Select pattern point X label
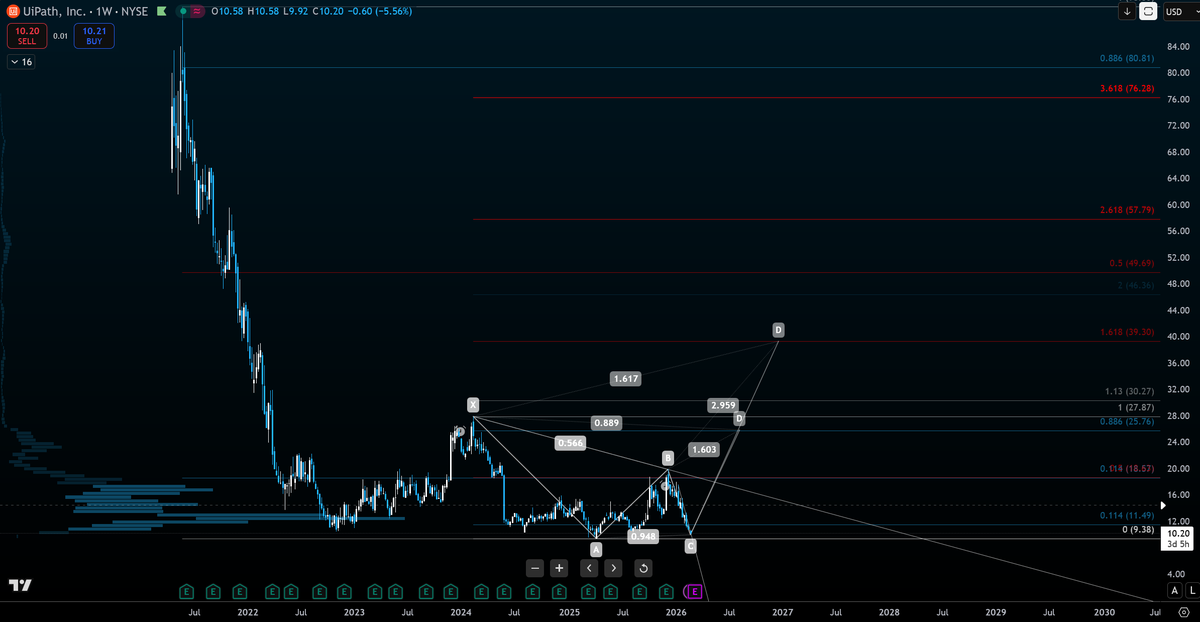The width and height of the screenshot is (1200, 622). (473, 405)
